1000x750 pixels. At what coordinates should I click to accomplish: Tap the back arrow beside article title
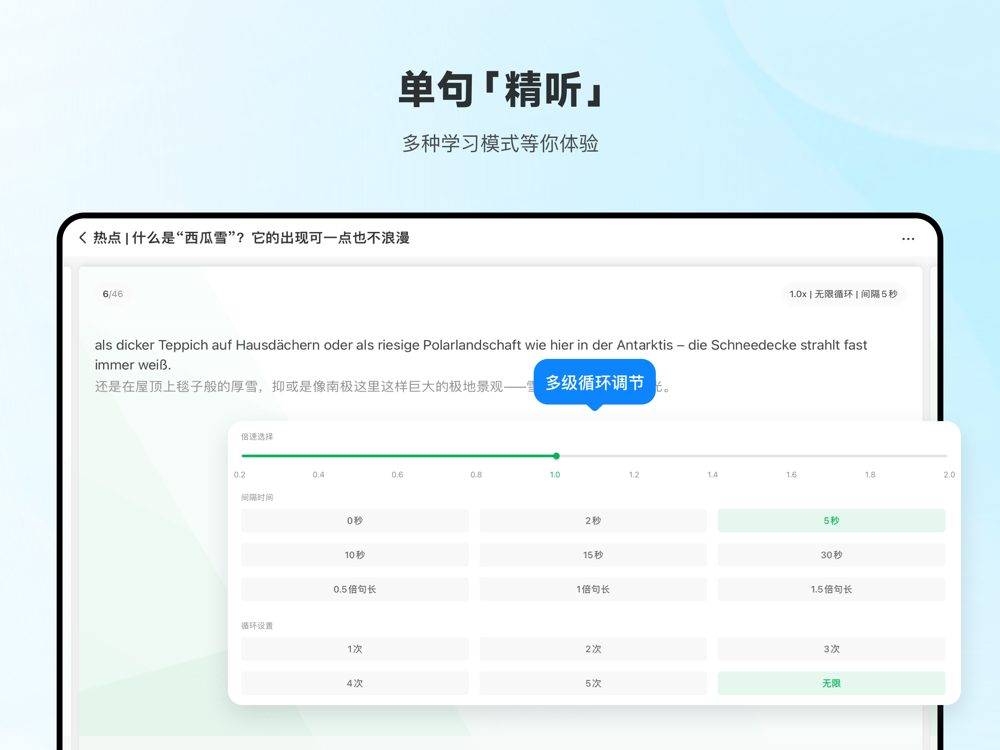[x=82, y=238]
